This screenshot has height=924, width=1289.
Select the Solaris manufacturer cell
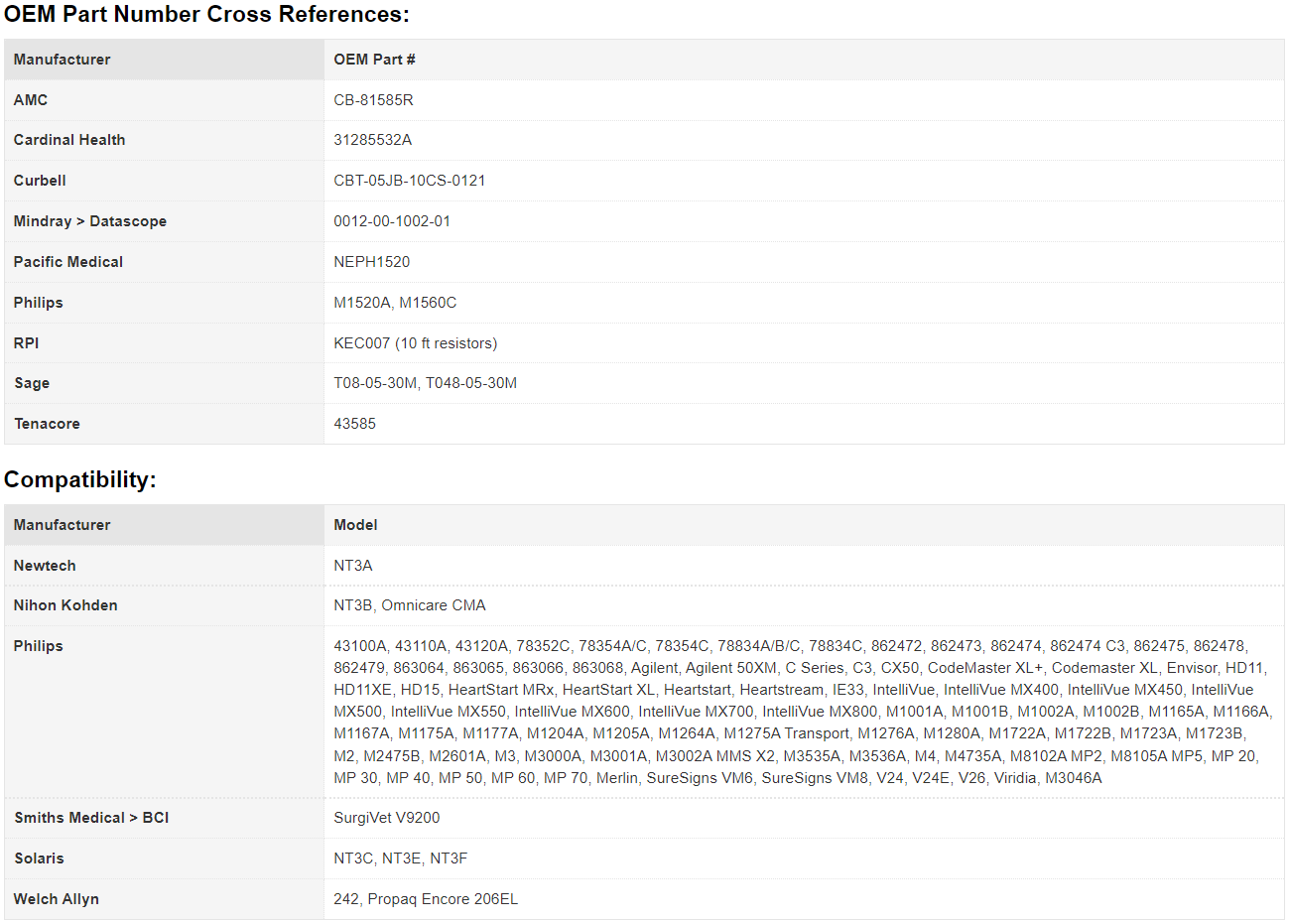164,858
